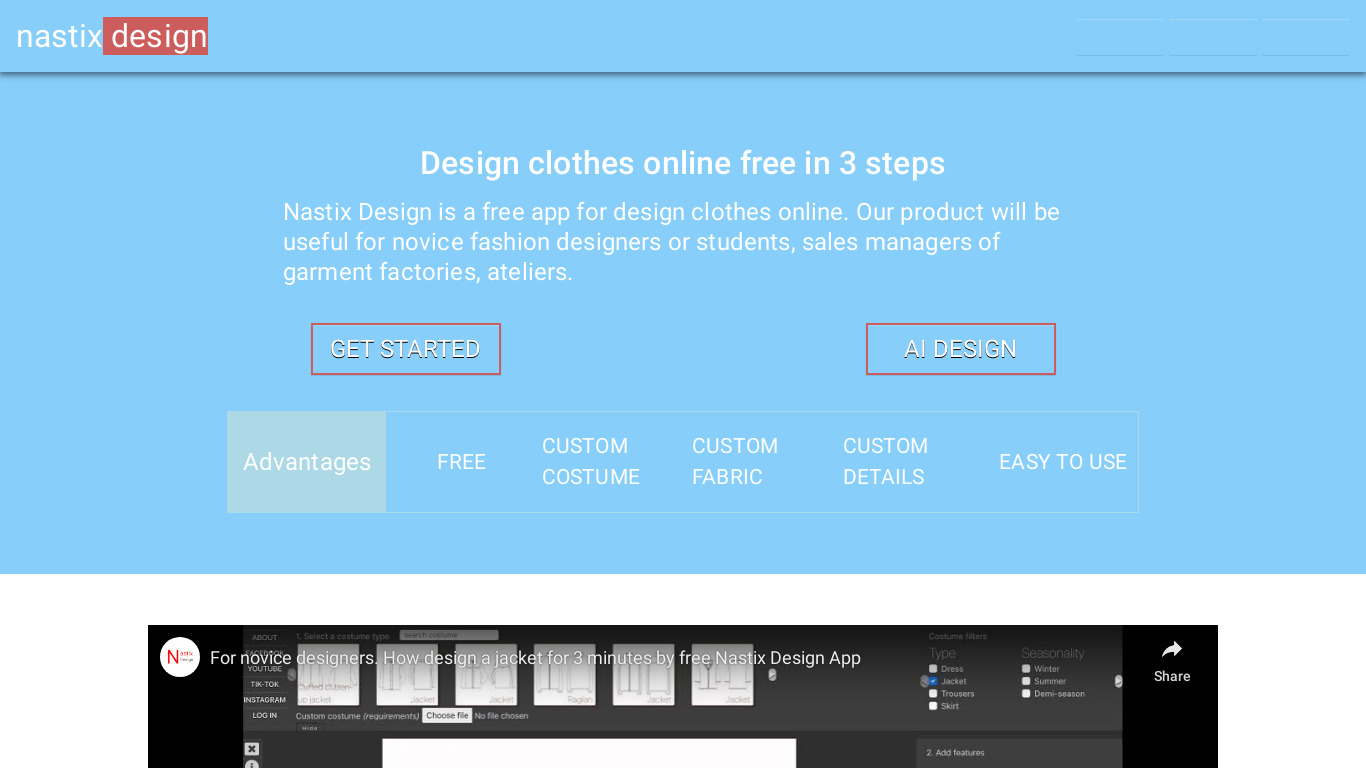The image size is (1366, 768).
Task: Click the Winter checkbox in the video preview
Action: click(1026, 669)
